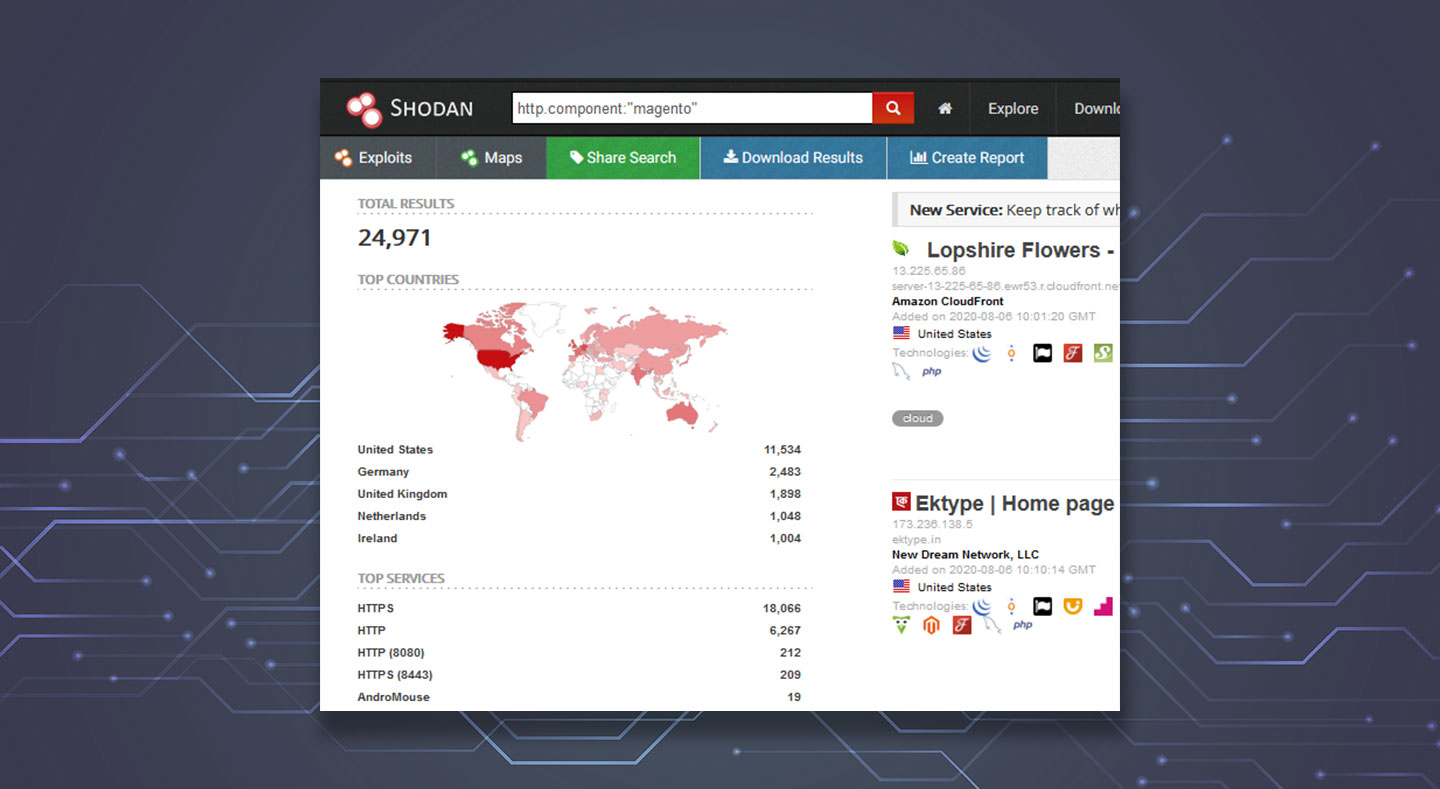Click the MySQL dolphin icon under Ektype
Image resolution: width=1440 pixels, height=789 pixels.
[x=992, y=626]
